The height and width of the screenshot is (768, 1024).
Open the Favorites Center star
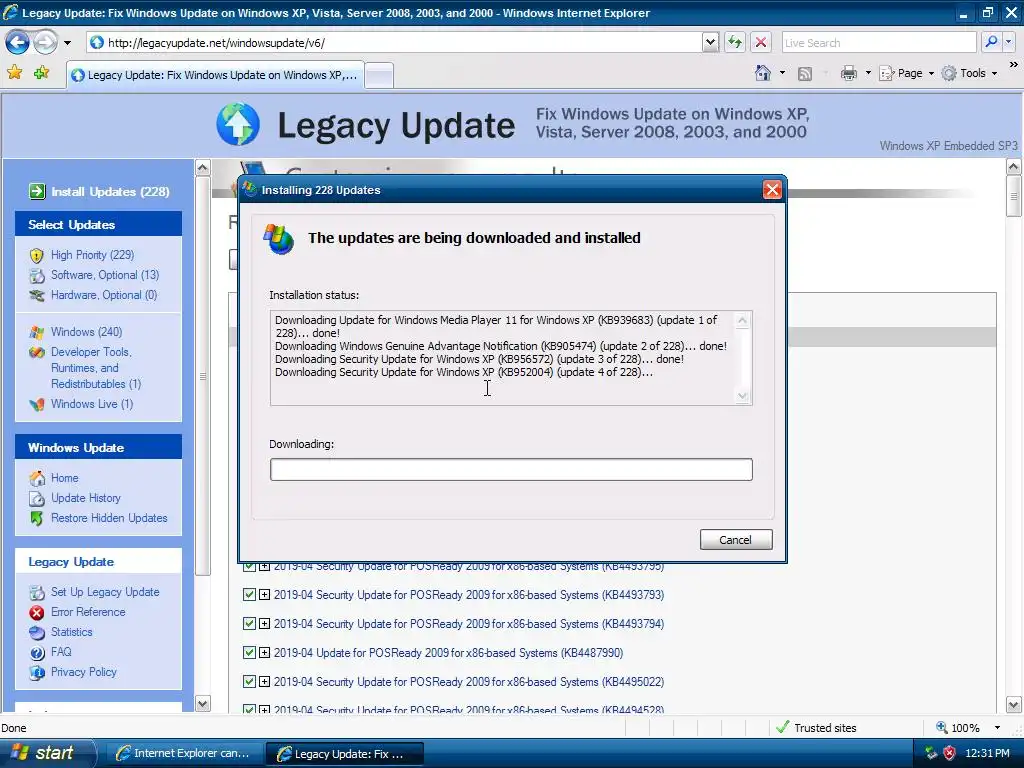click(x=14, y=73)
